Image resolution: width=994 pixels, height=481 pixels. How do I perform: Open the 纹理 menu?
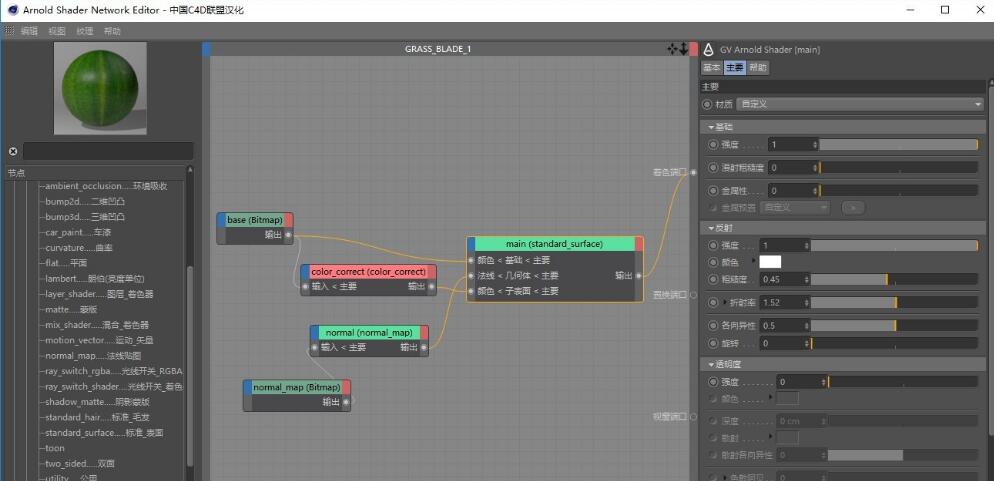click(x=85, y=31)
